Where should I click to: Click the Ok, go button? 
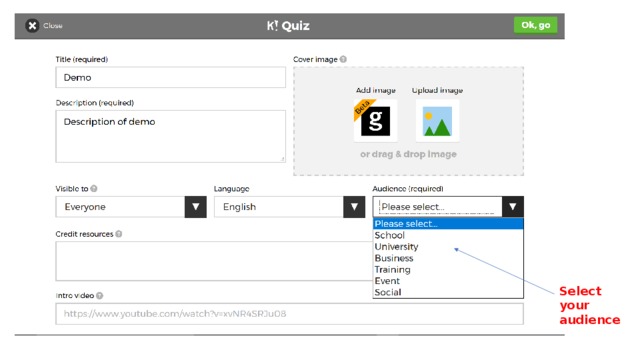pyautogui.click(x=536, y=25)
